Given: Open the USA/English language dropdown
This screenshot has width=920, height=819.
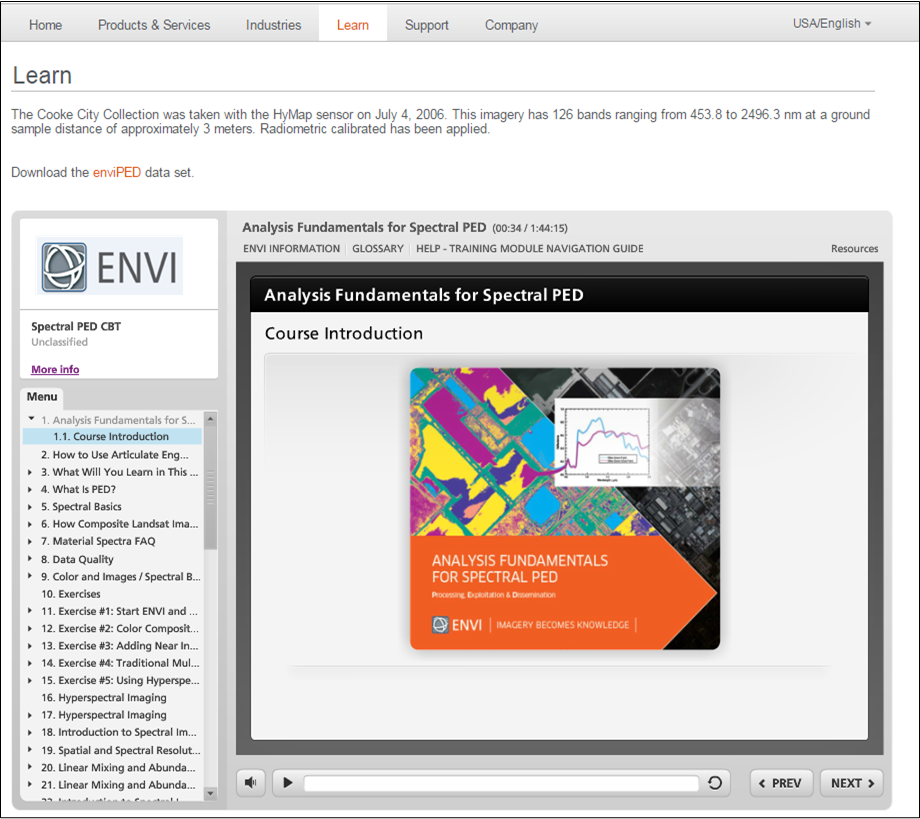Looking at the screenshot, I should (831, 24).
